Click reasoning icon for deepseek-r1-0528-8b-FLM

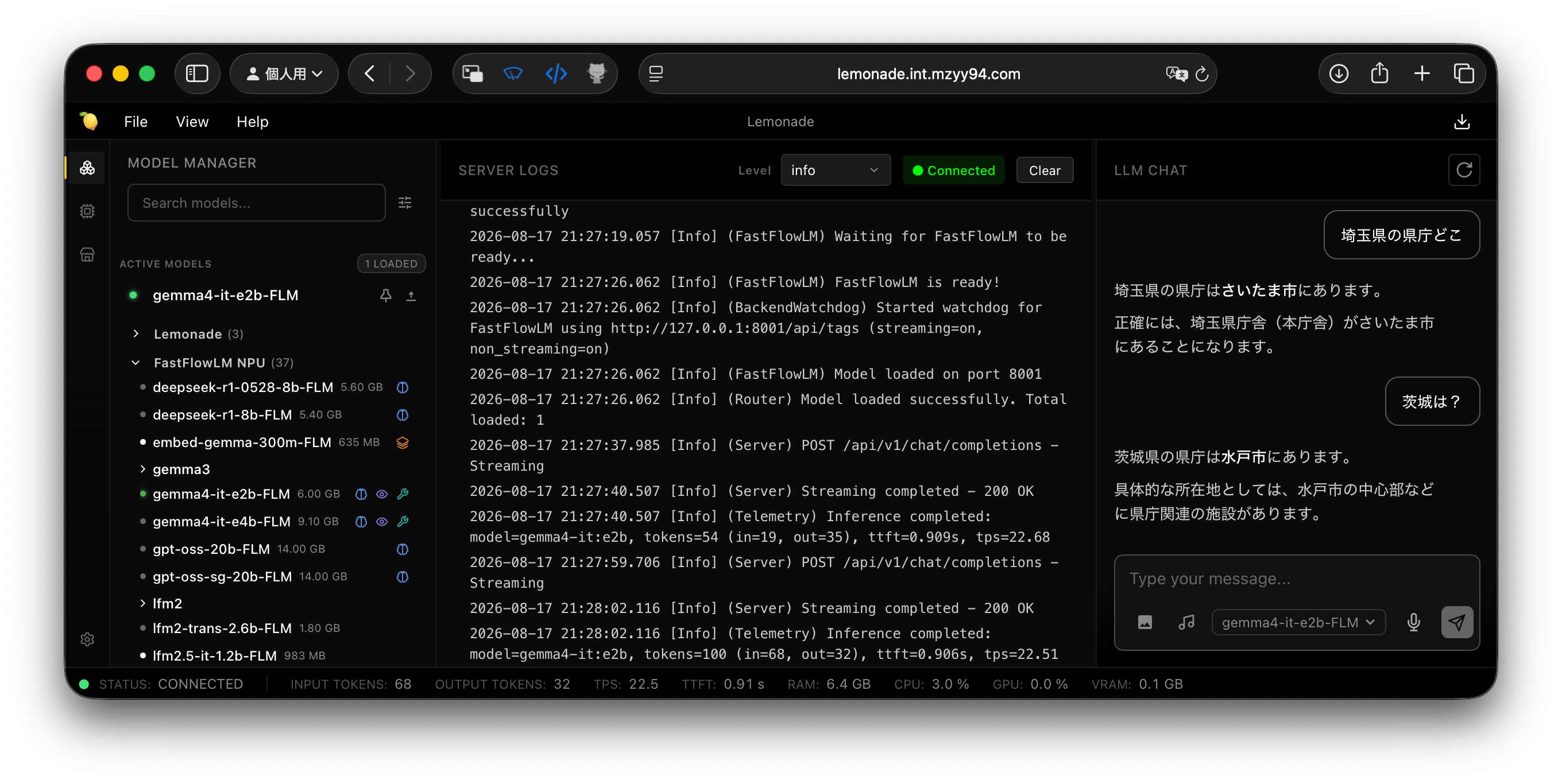click(x=403, y=387)
